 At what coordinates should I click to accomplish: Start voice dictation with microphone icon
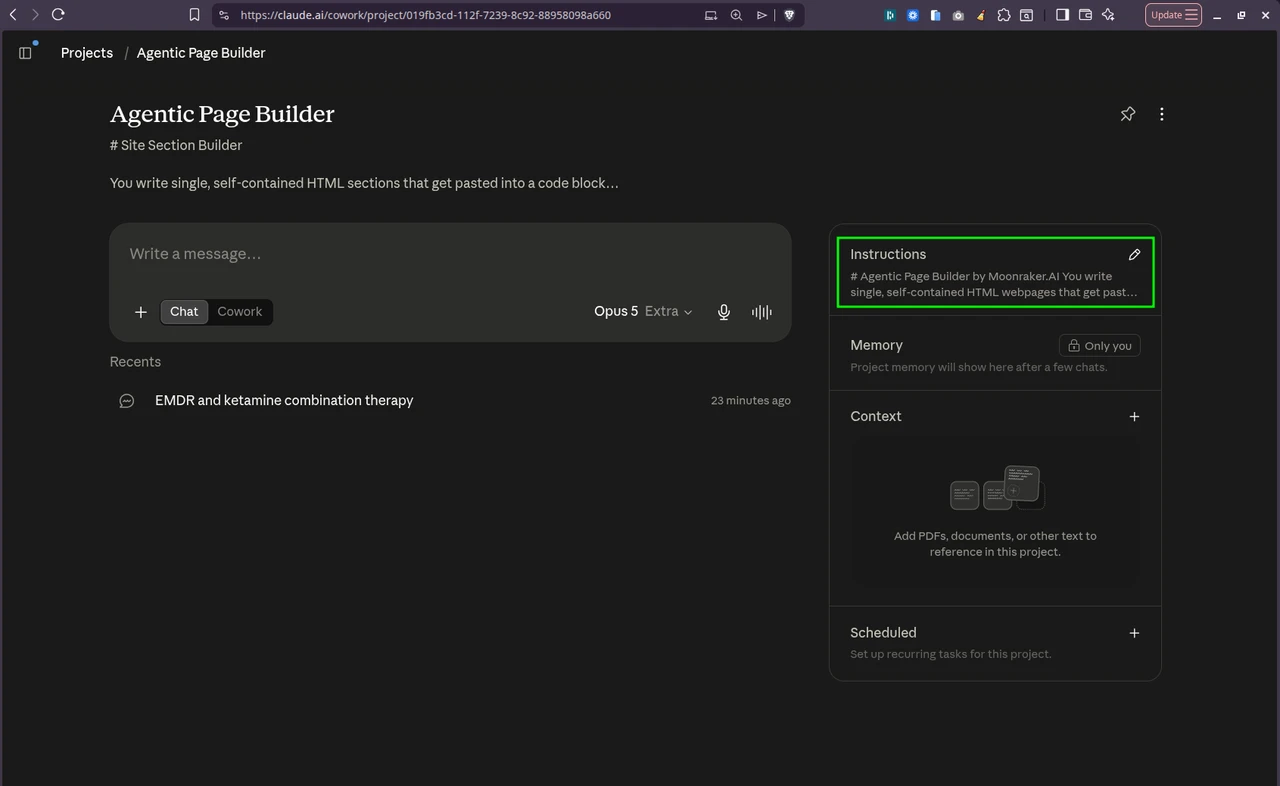(x=724, y=312)
